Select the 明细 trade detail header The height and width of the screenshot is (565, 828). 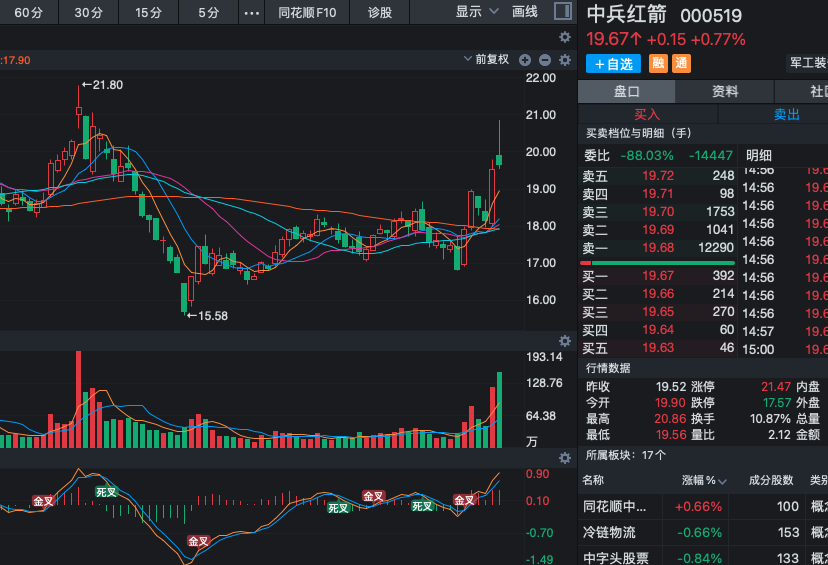759,155
